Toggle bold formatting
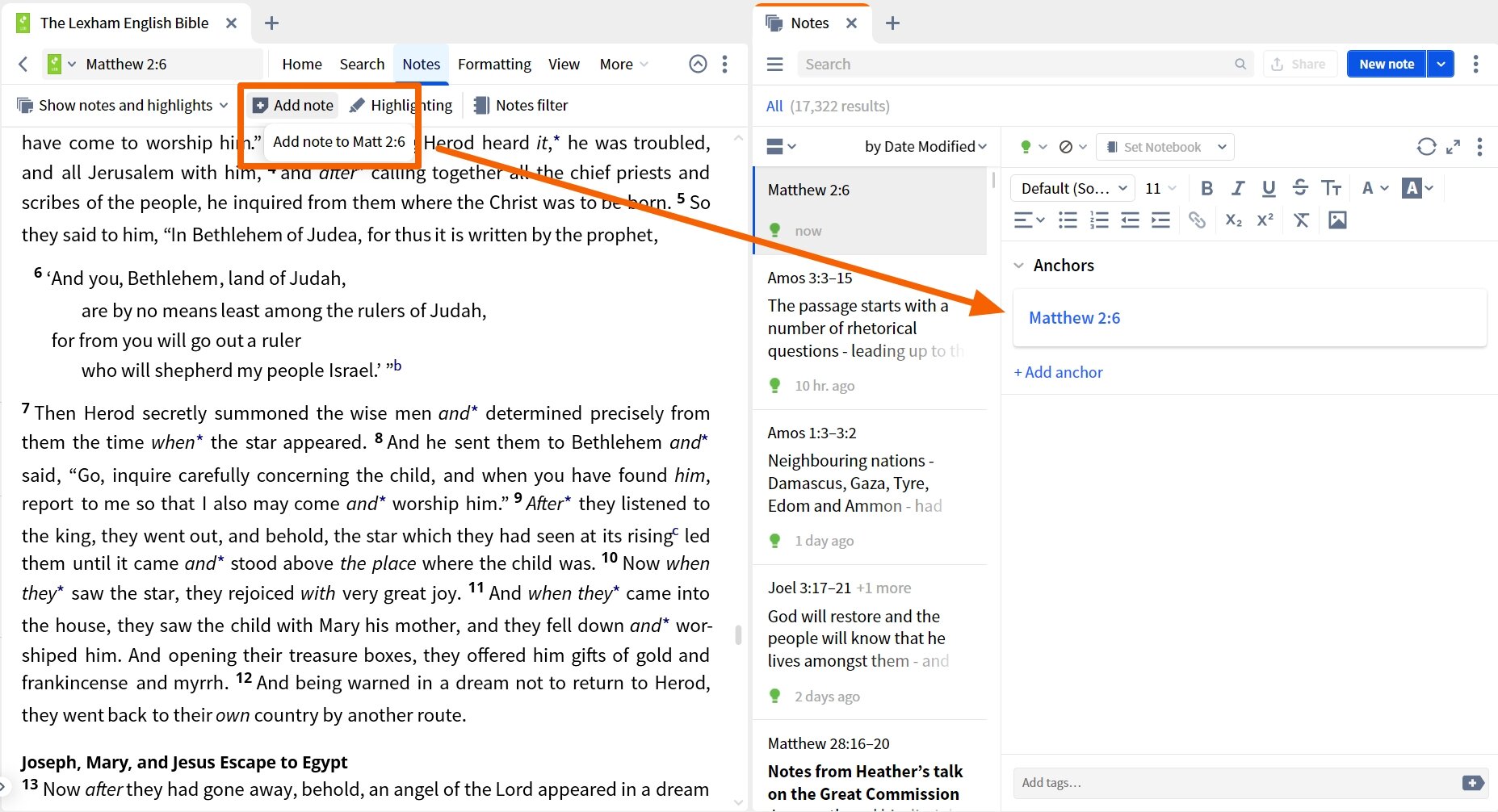Viewport: 1498px width, 812px height. pyautogui.click(x=1207, y=188)
